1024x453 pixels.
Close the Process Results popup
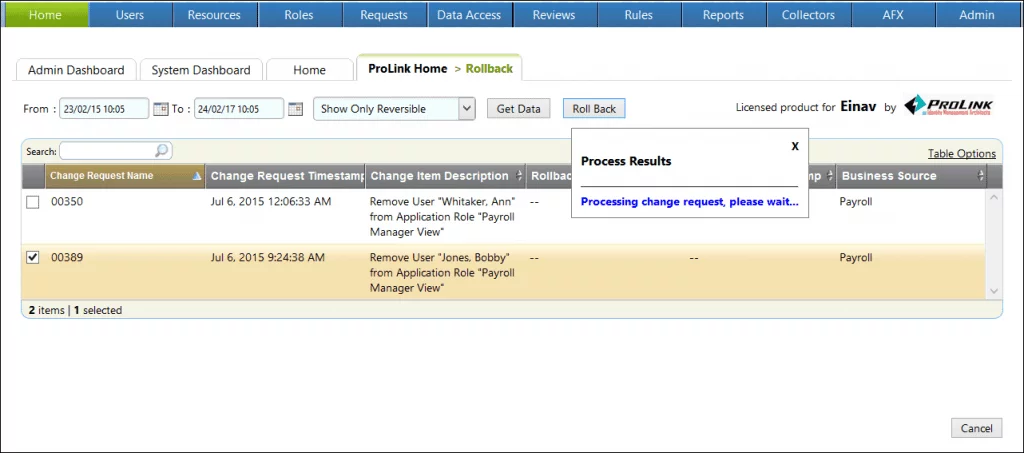click(x=795, y=146)
